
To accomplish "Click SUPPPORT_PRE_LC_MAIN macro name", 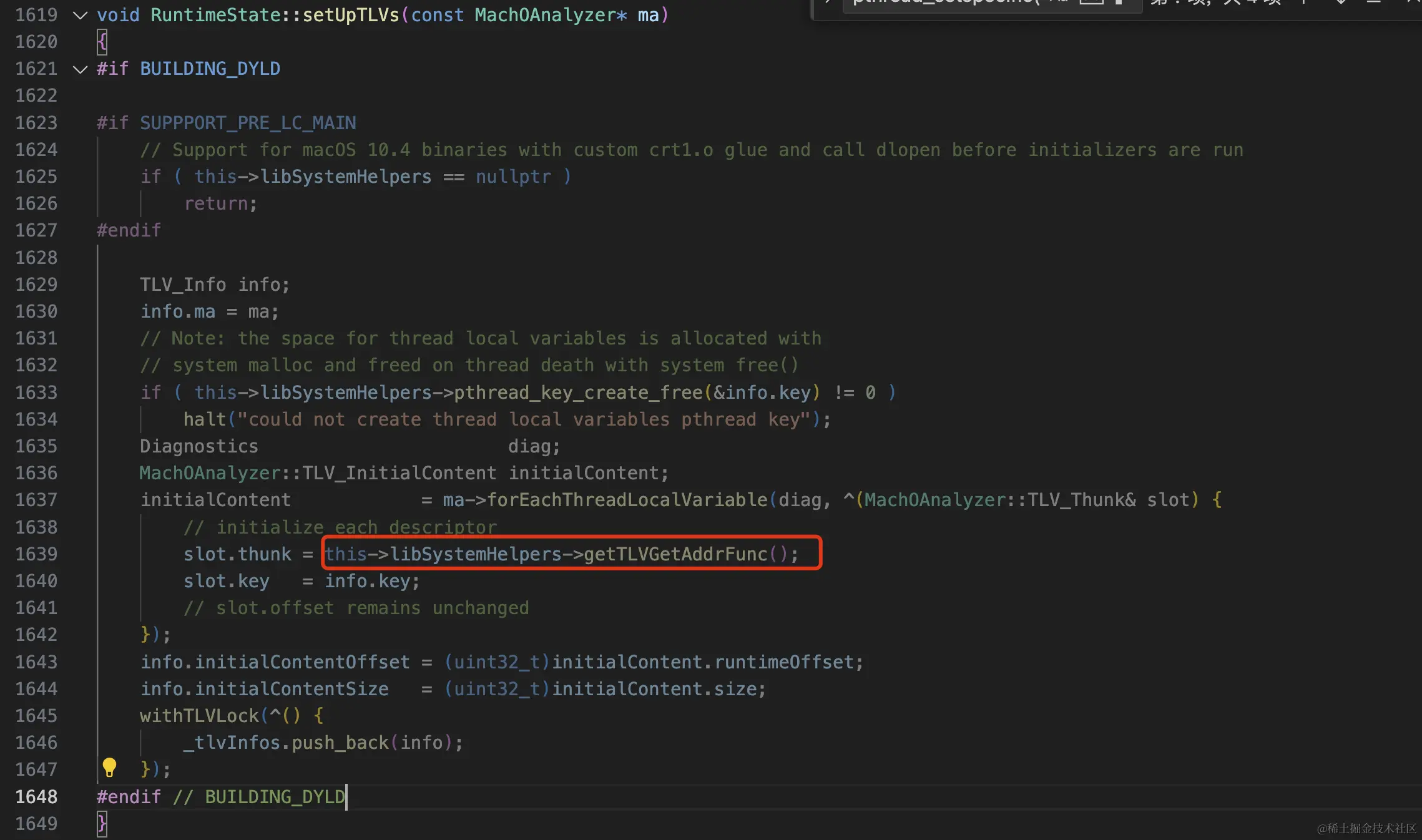I will point(248,123).
